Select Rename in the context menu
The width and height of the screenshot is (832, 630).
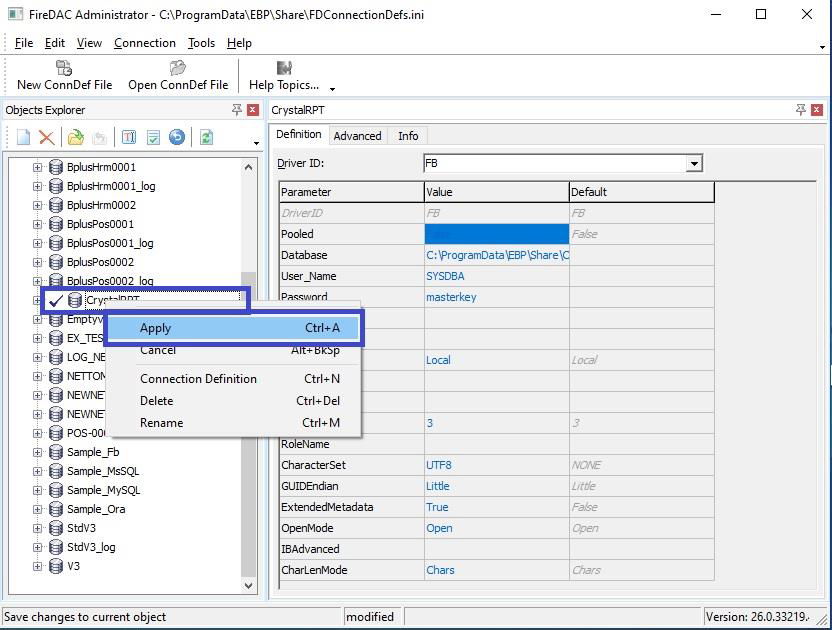pos(162,423)
